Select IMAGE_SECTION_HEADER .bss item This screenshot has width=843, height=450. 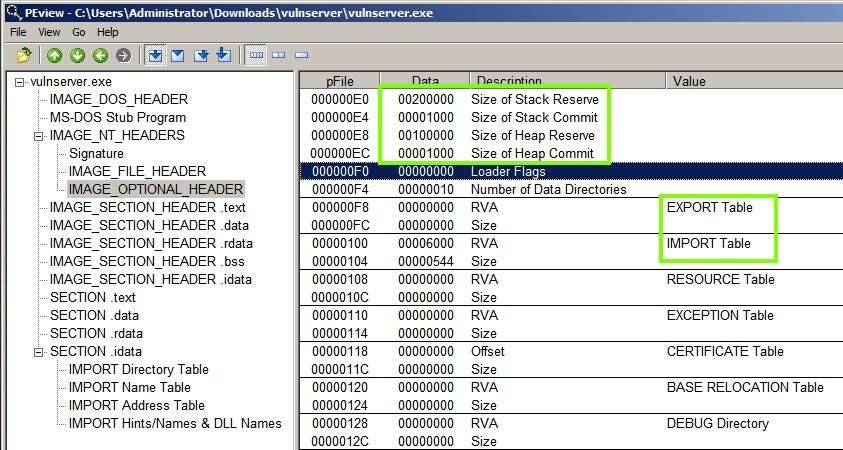click(x=147, y=261)
